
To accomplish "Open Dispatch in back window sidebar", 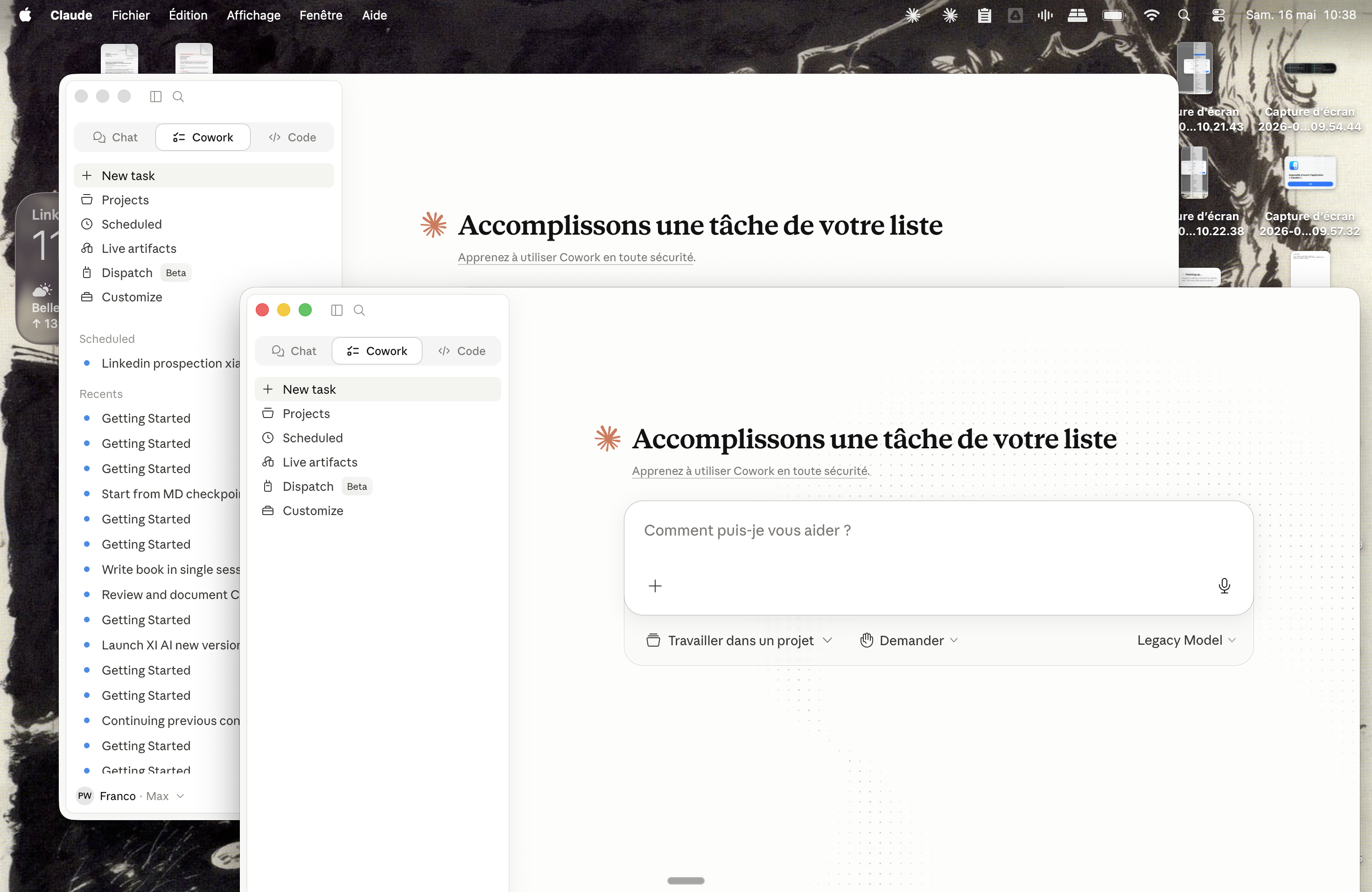I will tap(203, 272).
